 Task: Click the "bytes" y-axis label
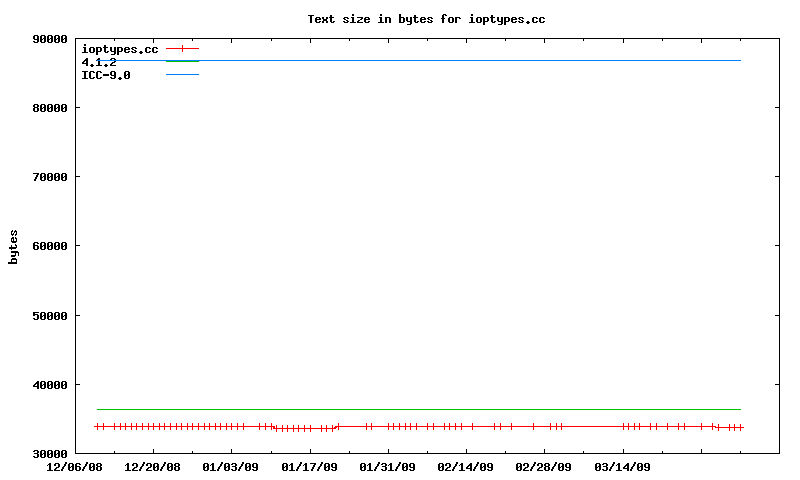coord(13,246)
